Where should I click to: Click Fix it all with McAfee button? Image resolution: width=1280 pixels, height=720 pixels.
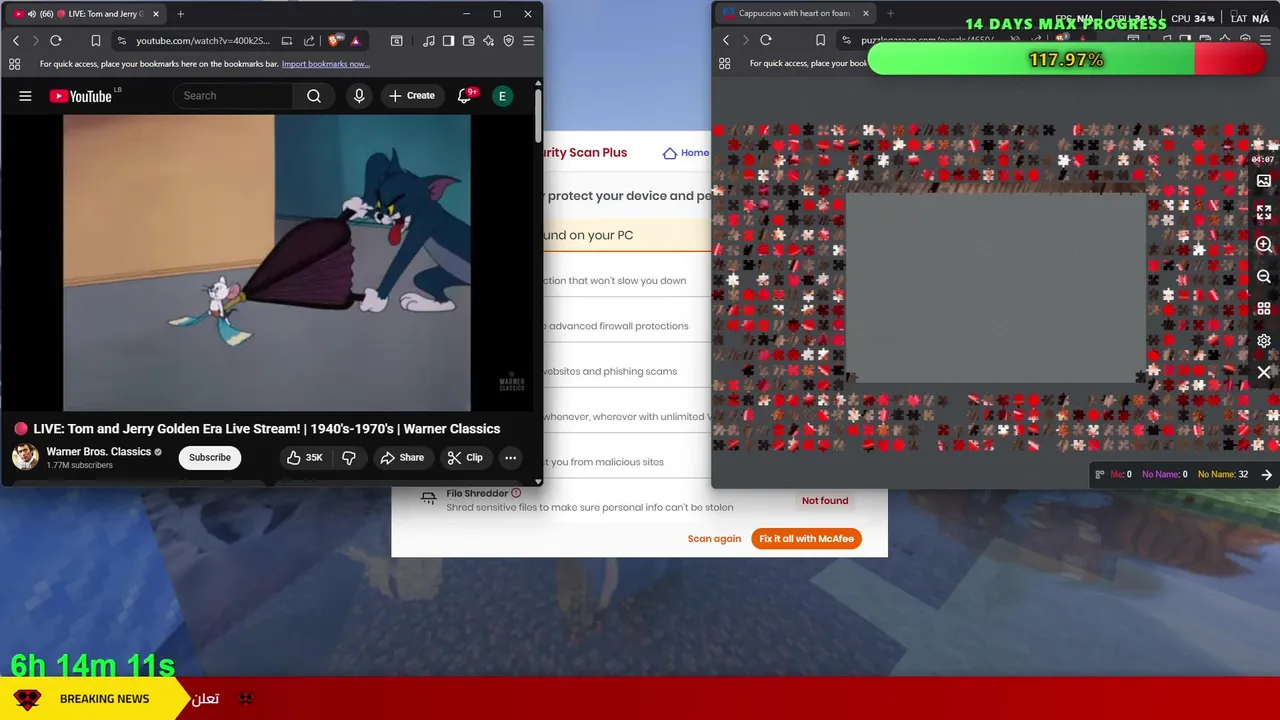point(806,539)
